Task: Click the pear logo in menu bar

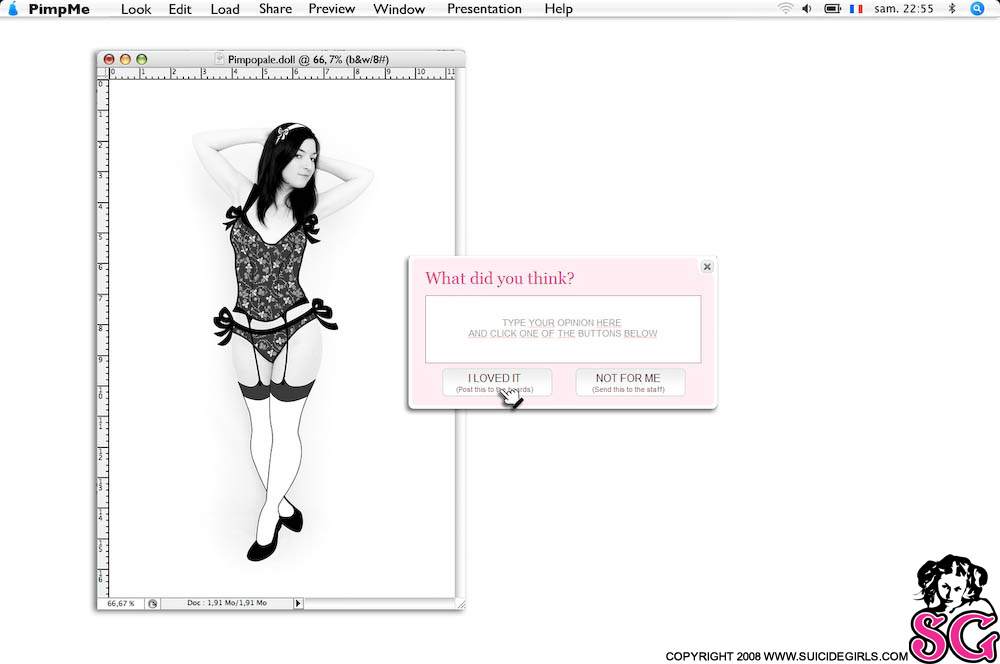Action: point(13,8)
